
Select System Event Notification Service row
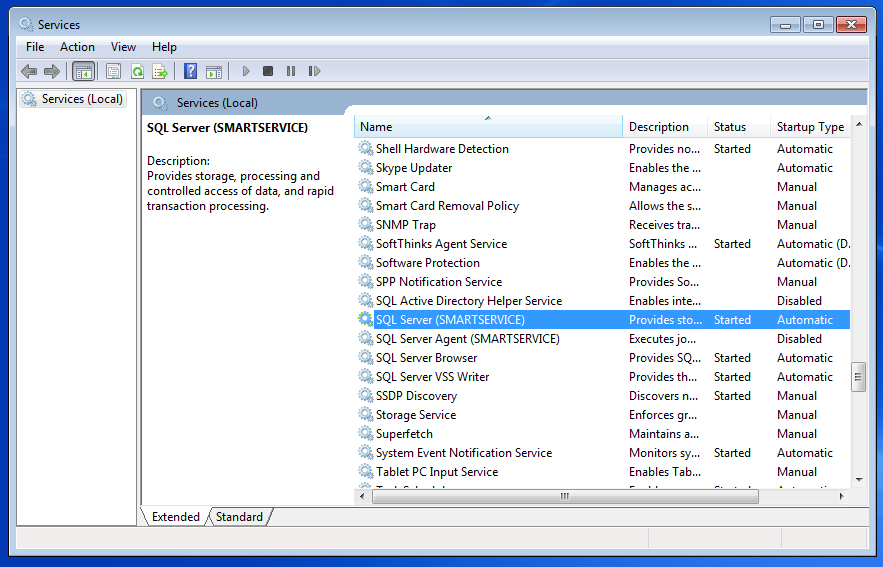tap(603, 453)
